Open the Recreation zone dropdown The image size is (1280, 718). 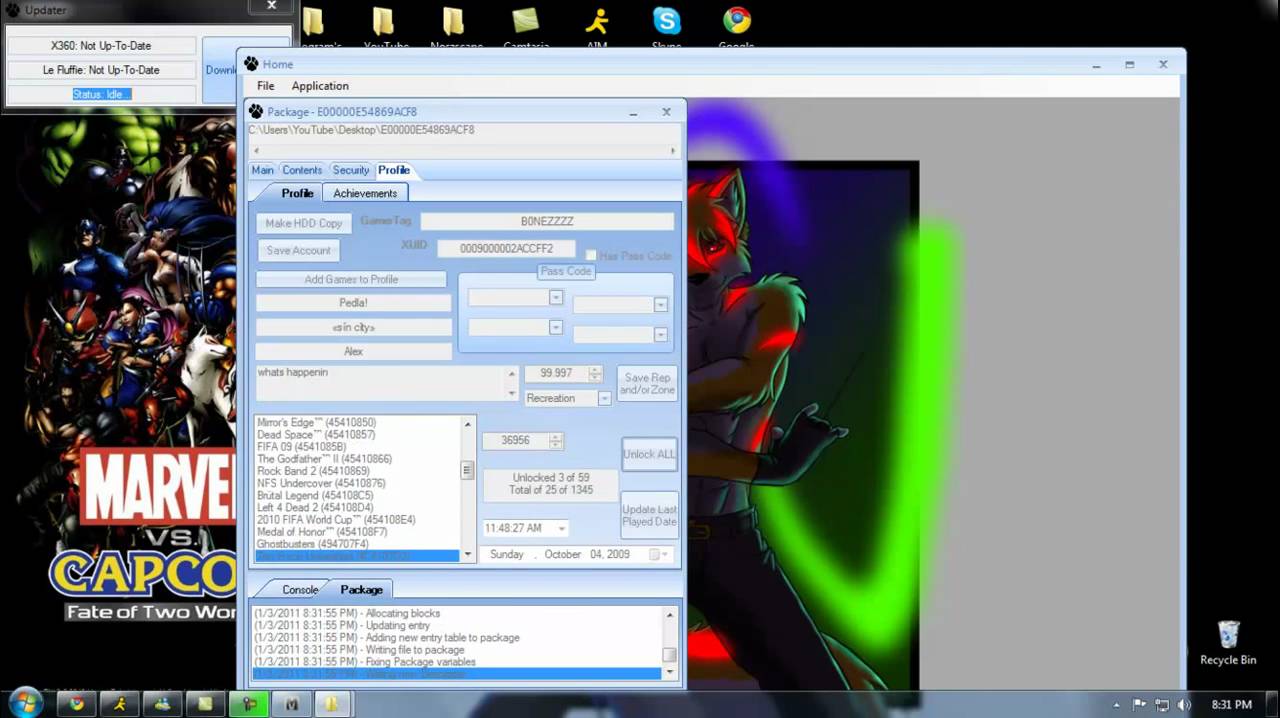(604, 398)
